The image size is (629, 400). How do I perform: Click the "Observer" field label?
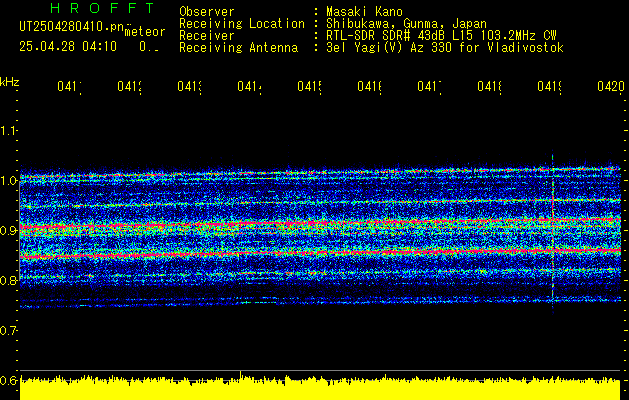[207, 12]
